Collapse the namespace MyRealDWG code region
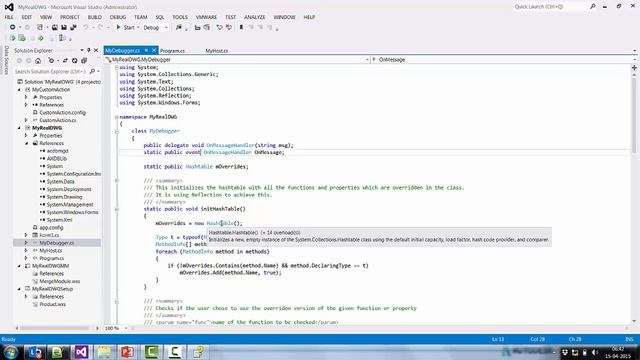This screenshot has height=360, width=640. click(116, 117)
